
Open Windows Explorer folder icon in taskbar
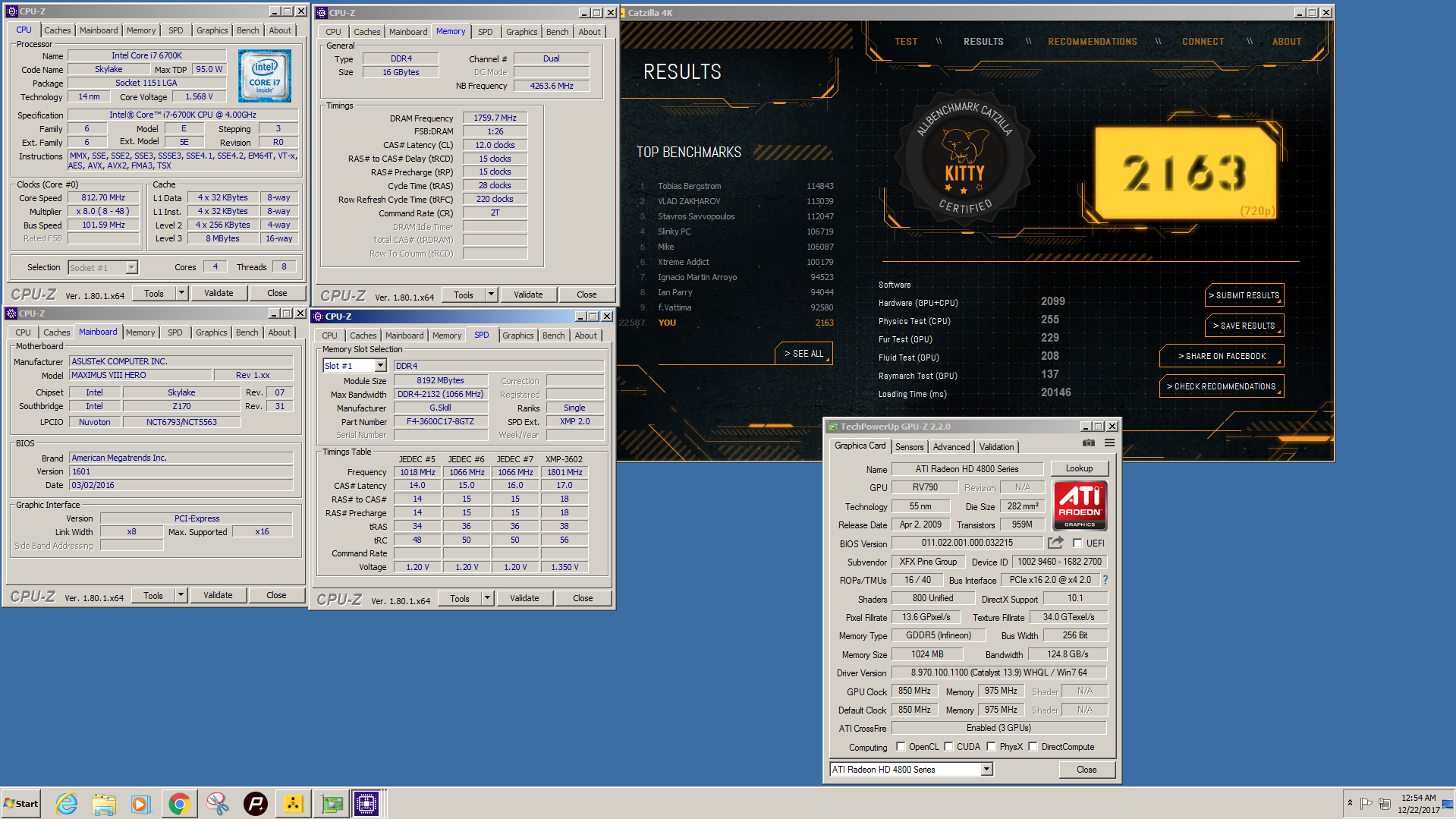(x=104, y=804)
